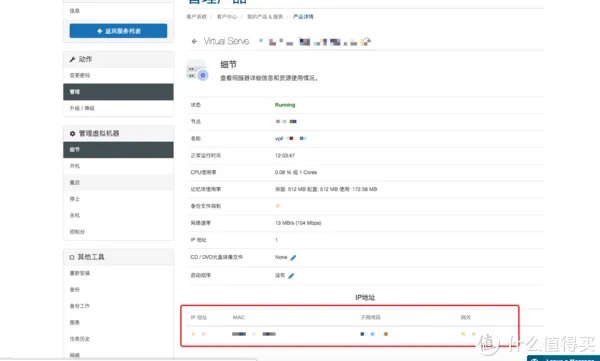This screenshot has height=361, width=600.
Task: Select the highlighted 细节 sidebar item
Action: point(118,150)
